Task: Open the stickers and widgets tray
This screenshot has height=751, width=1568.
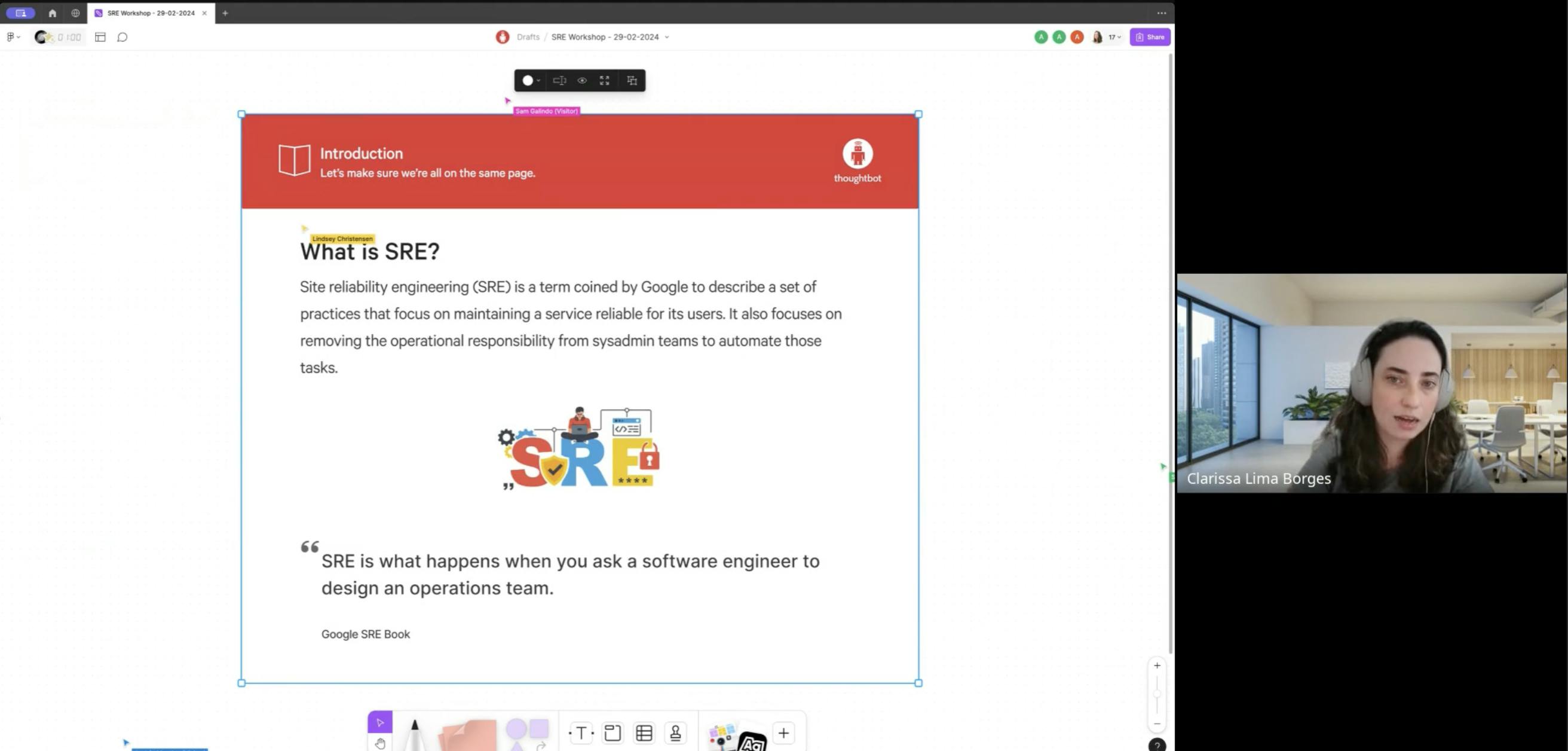Action: point(722,737)
